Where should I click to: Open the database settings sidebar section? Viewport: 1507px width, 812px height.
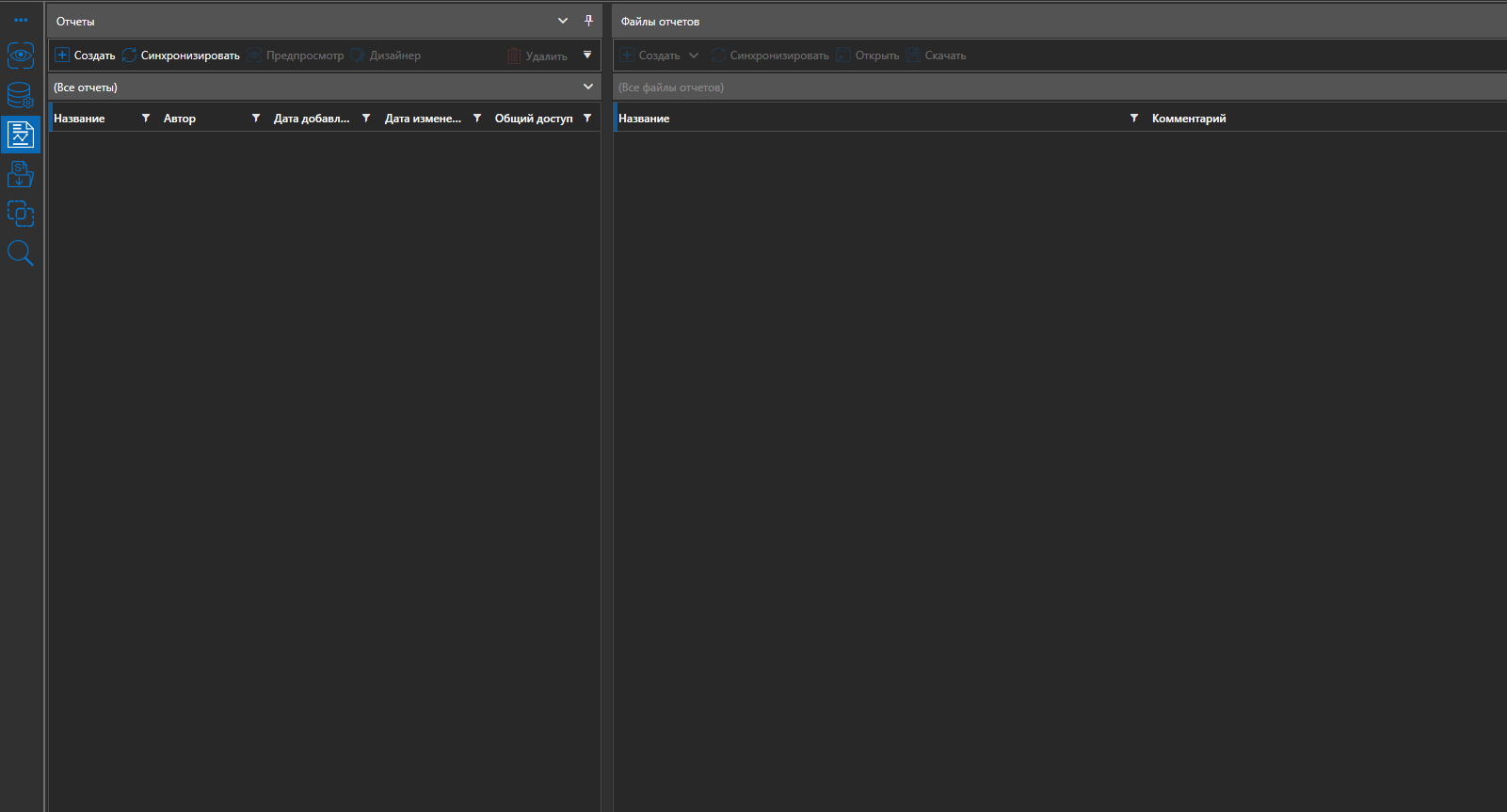[x=21, y=95]
